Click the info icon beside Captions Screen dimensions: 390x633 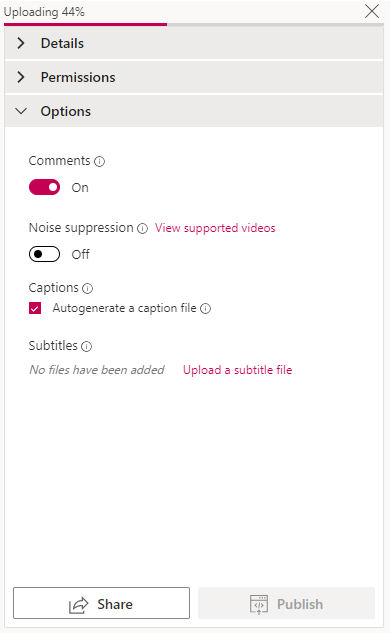[x=87, y=288]
